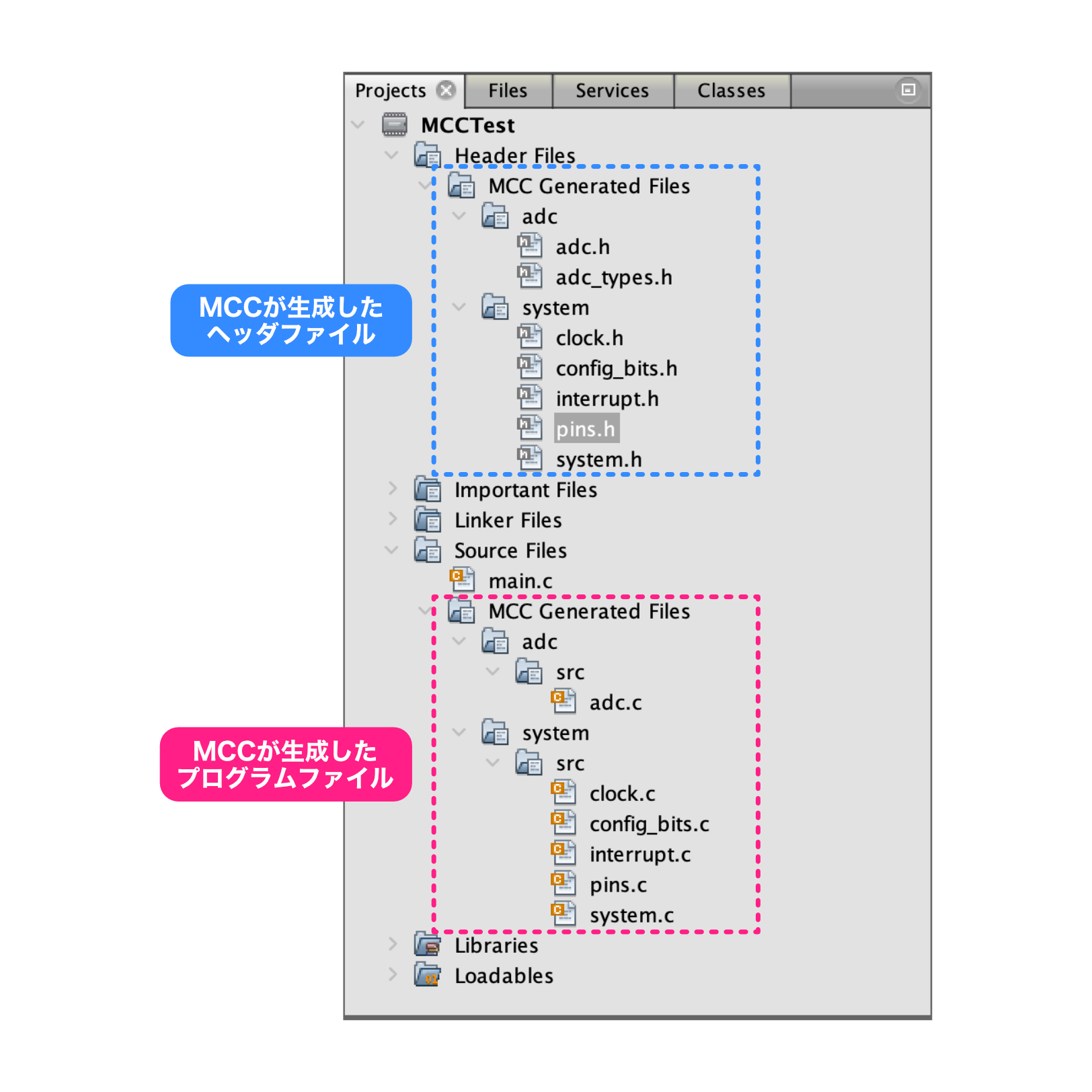Click the config_bits.h file icon
The width and height of the screenshot is (1092, 1092).
pos(530,367)
